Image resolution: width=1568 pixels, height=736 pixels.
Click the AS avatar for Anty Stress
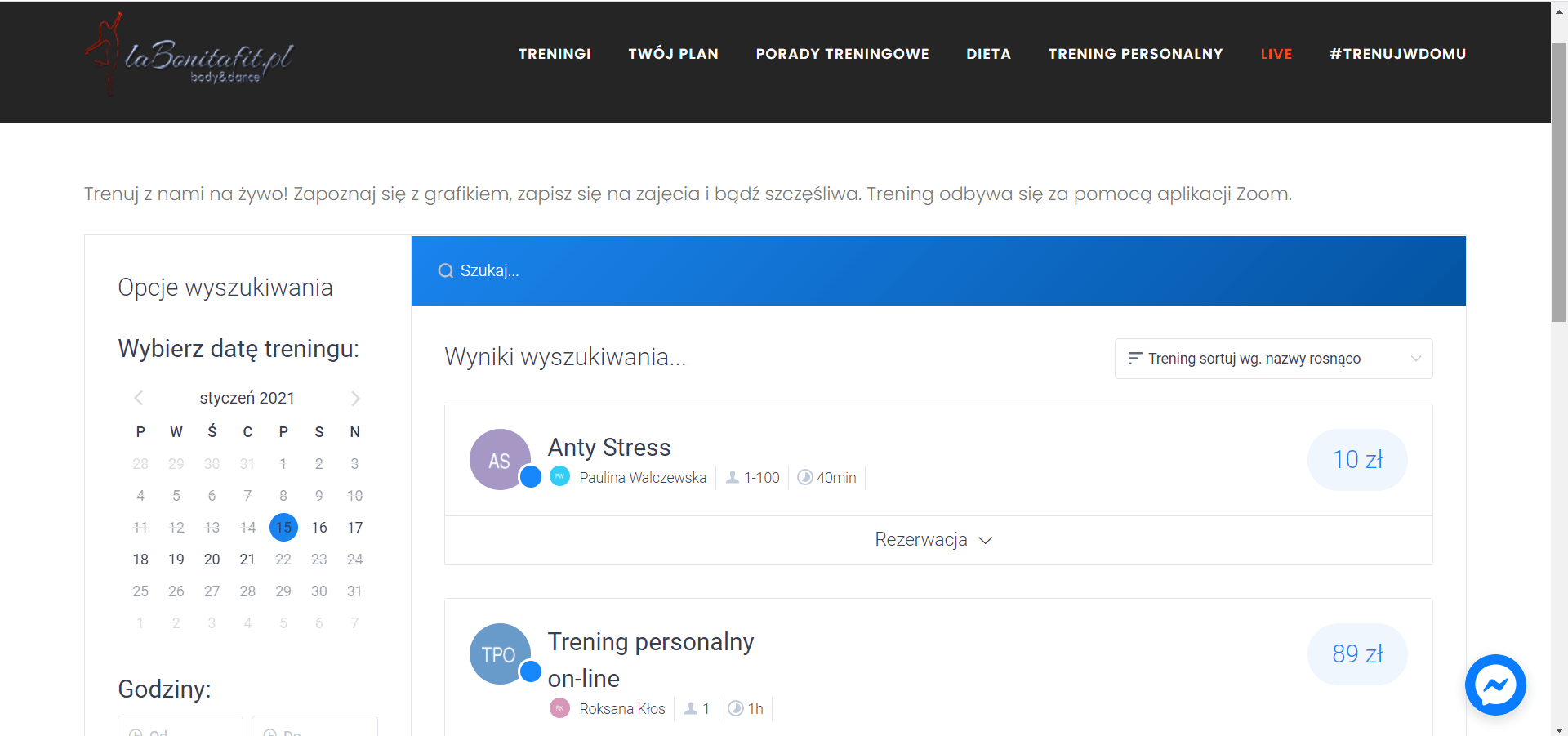point(499,460)
